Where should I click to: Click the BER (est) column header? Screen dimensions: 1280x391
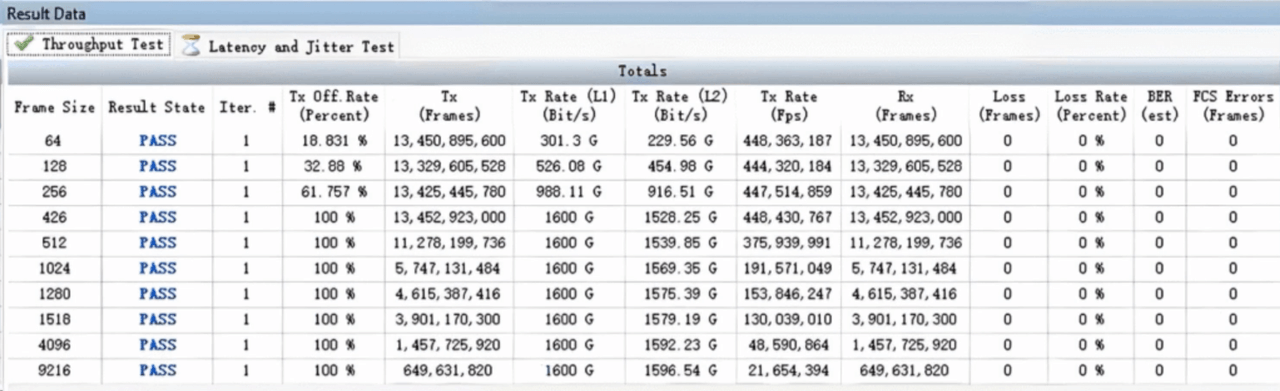[x=1160, y=106]
